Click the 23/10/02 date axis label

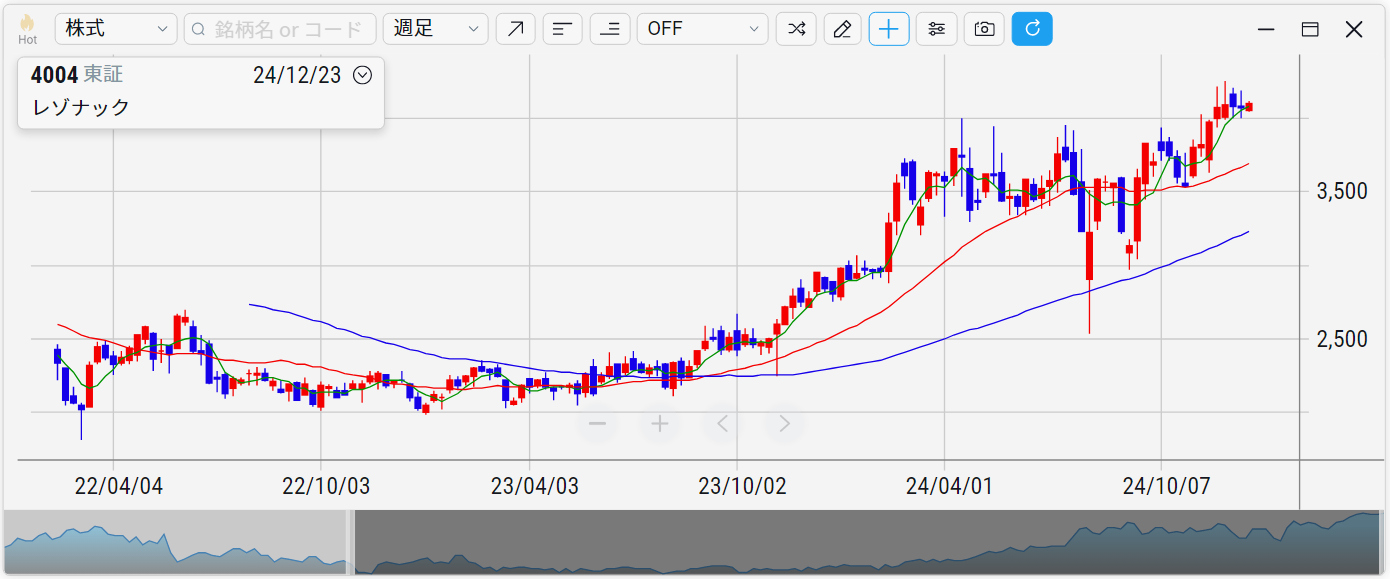[742, 486]
